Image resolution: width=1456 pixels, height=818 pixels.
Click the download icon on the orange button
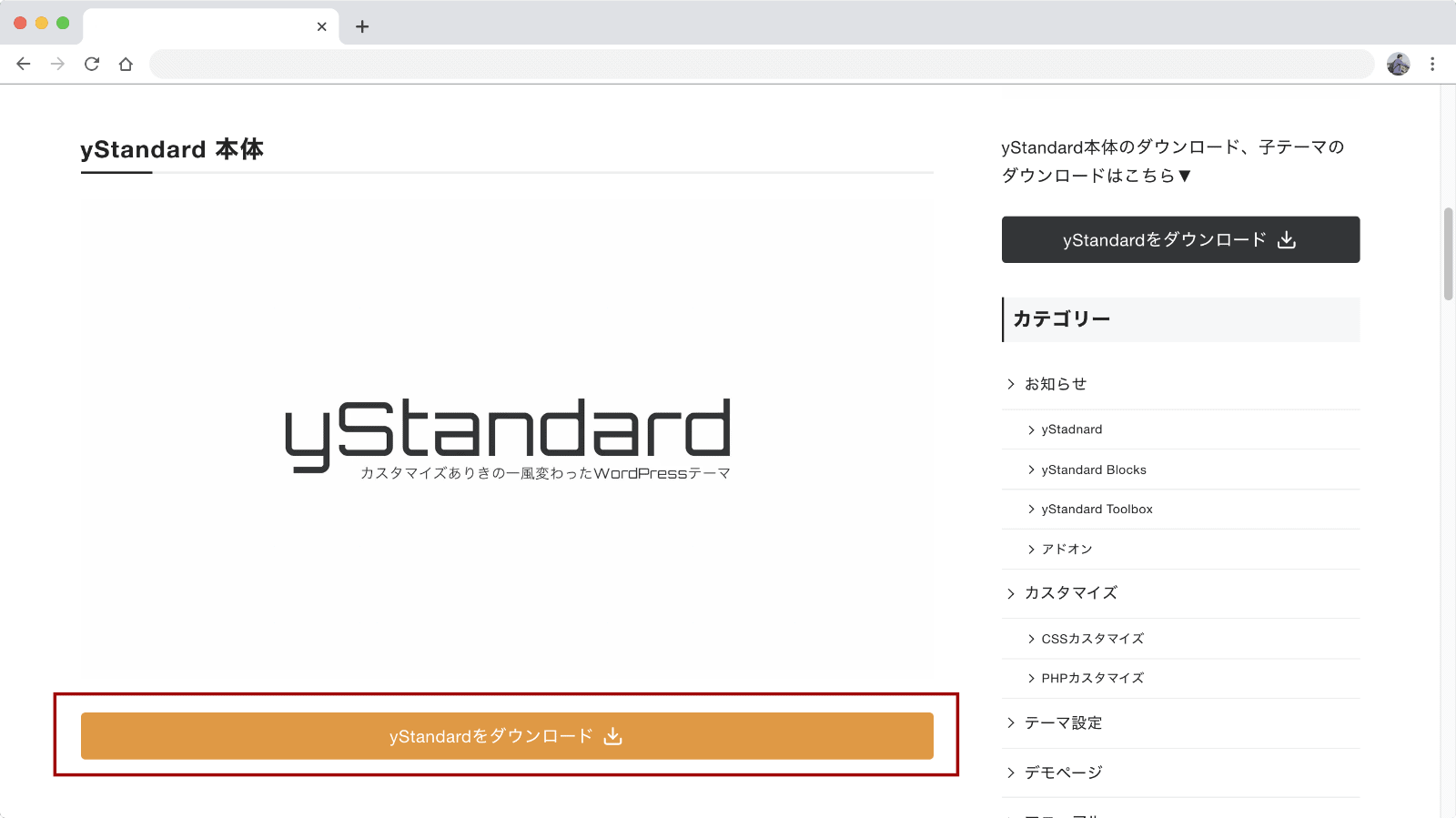[x=613, y=736]
